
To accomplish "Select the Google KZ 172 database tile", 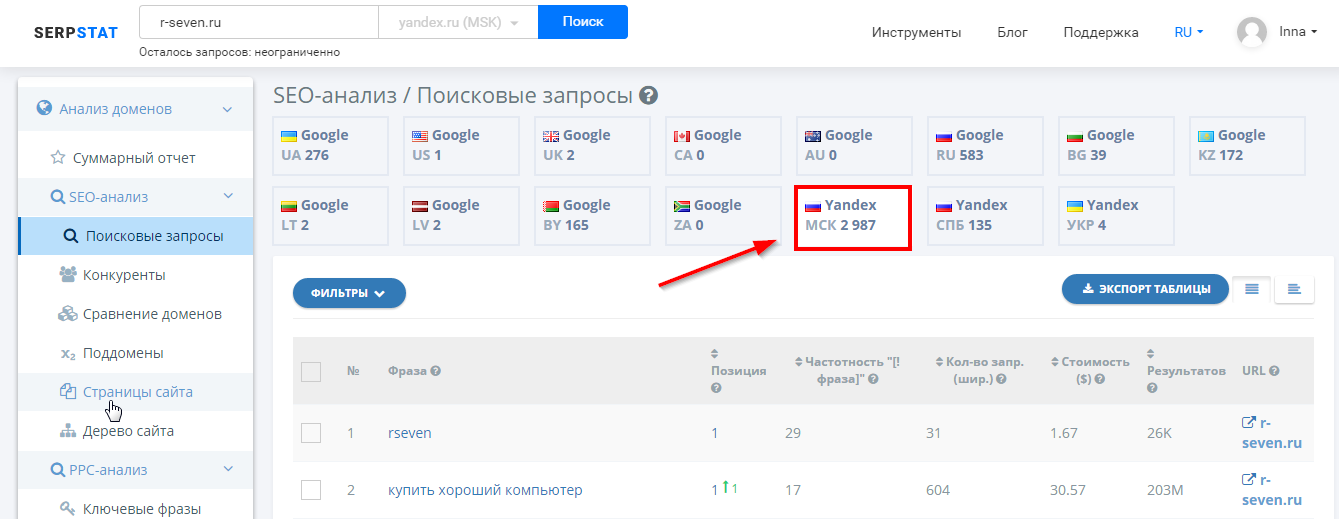I will point(1247,145).
